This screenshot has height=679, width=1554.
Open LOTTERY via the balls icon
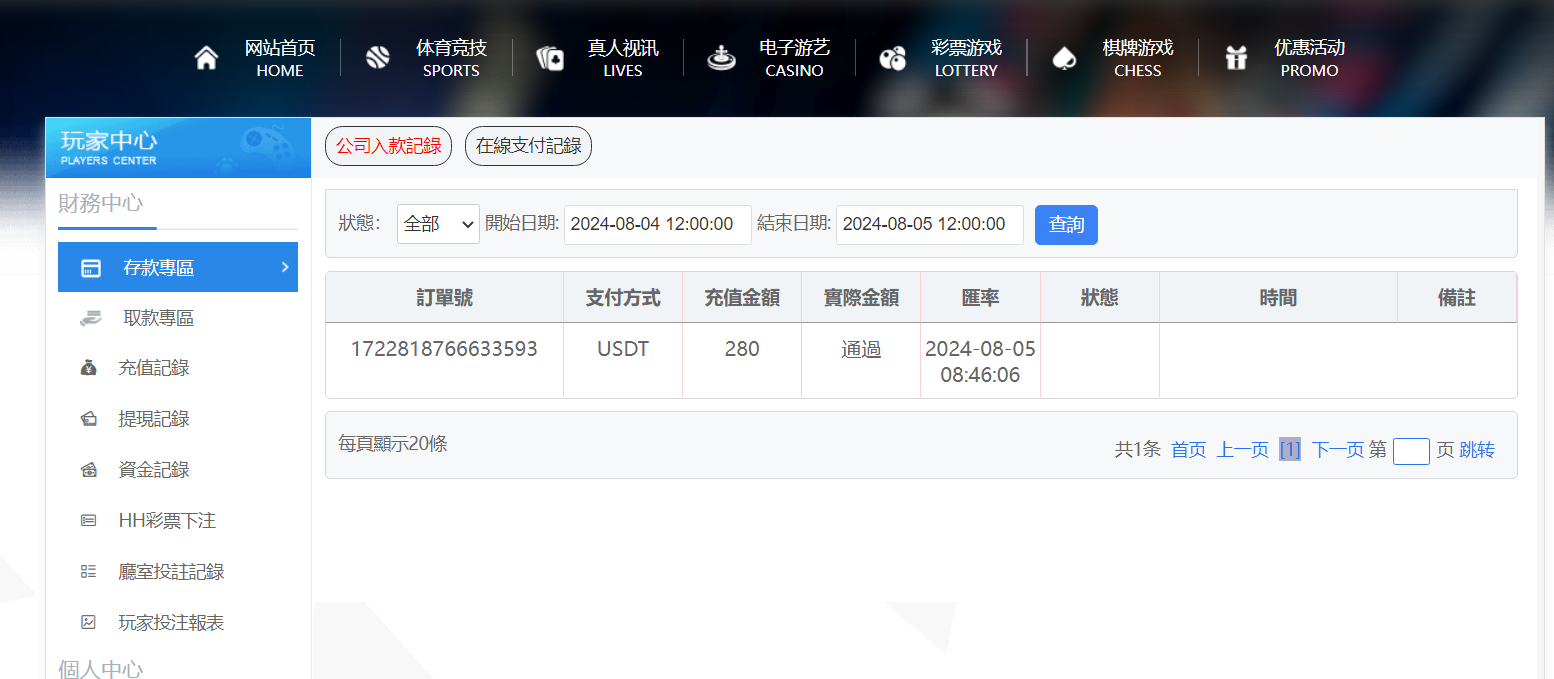point(893,56)
